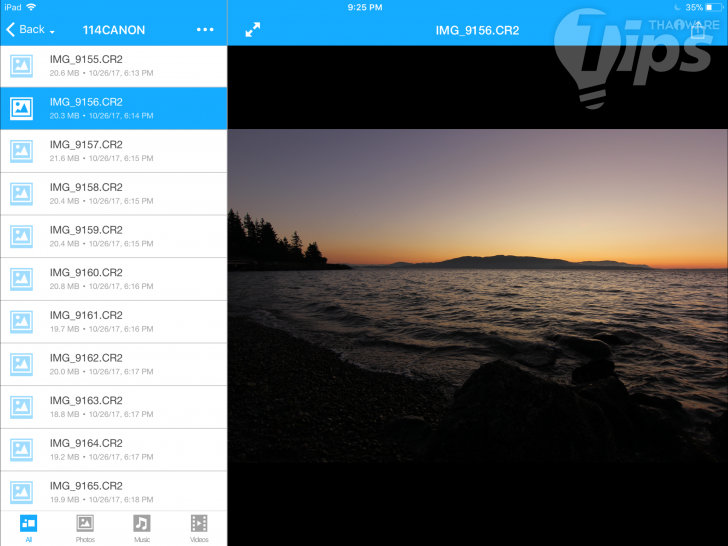This screenshot has height=546, width=728.
Task: Select the image icon for IMG_9165.CR2
Action: [21, 492]
